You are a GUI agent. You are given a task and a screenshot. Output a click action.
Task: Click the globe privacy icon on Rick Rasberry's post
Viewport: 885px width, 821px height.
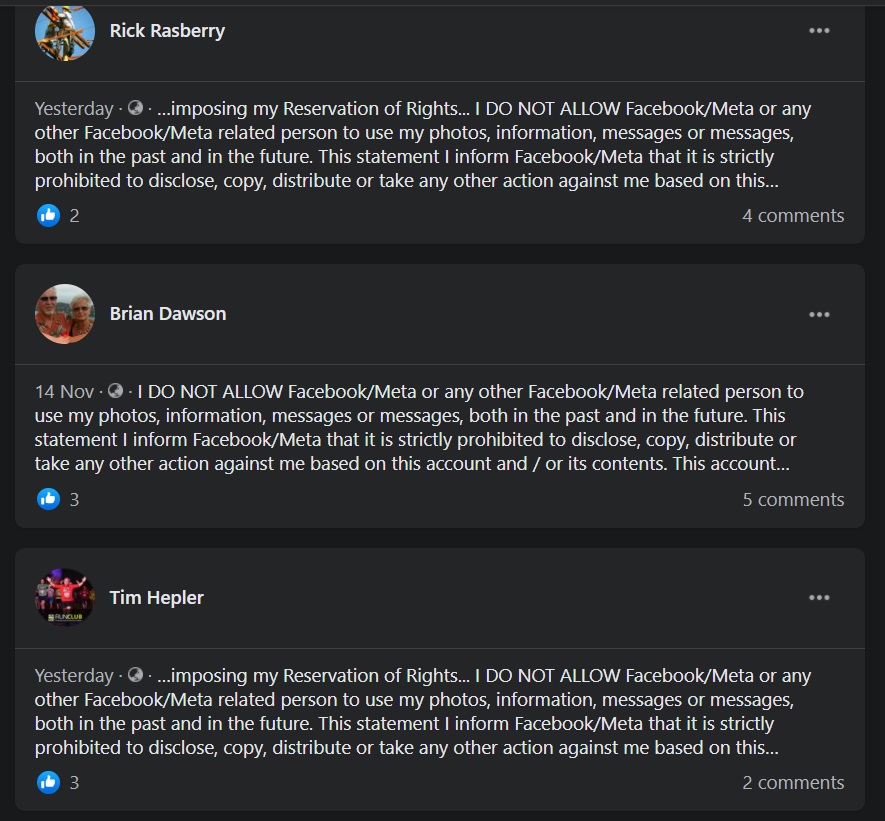point(135,108)
